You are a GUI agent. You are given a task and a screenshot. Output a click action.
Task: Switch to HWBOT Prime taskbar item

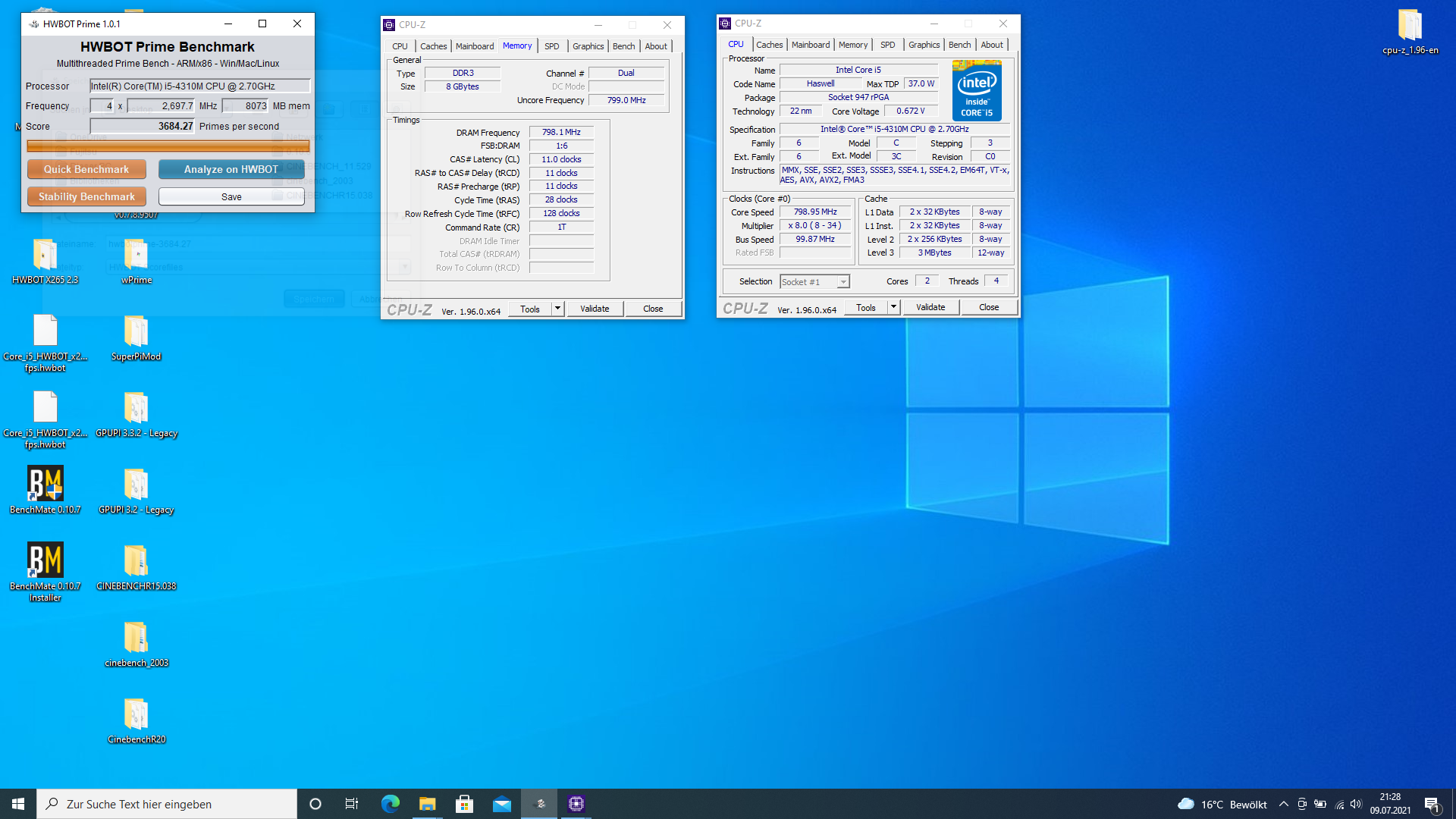(540, 804)
